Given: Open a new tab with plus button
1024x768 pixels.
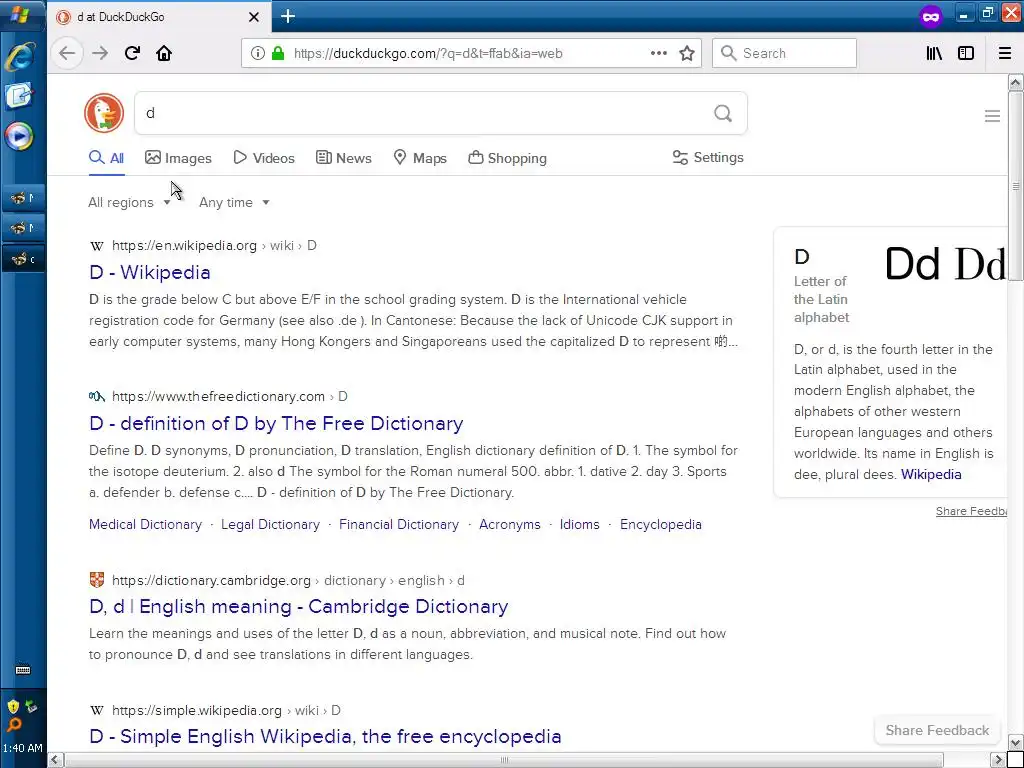Looking at the screenshot, I should click(288, 16).
